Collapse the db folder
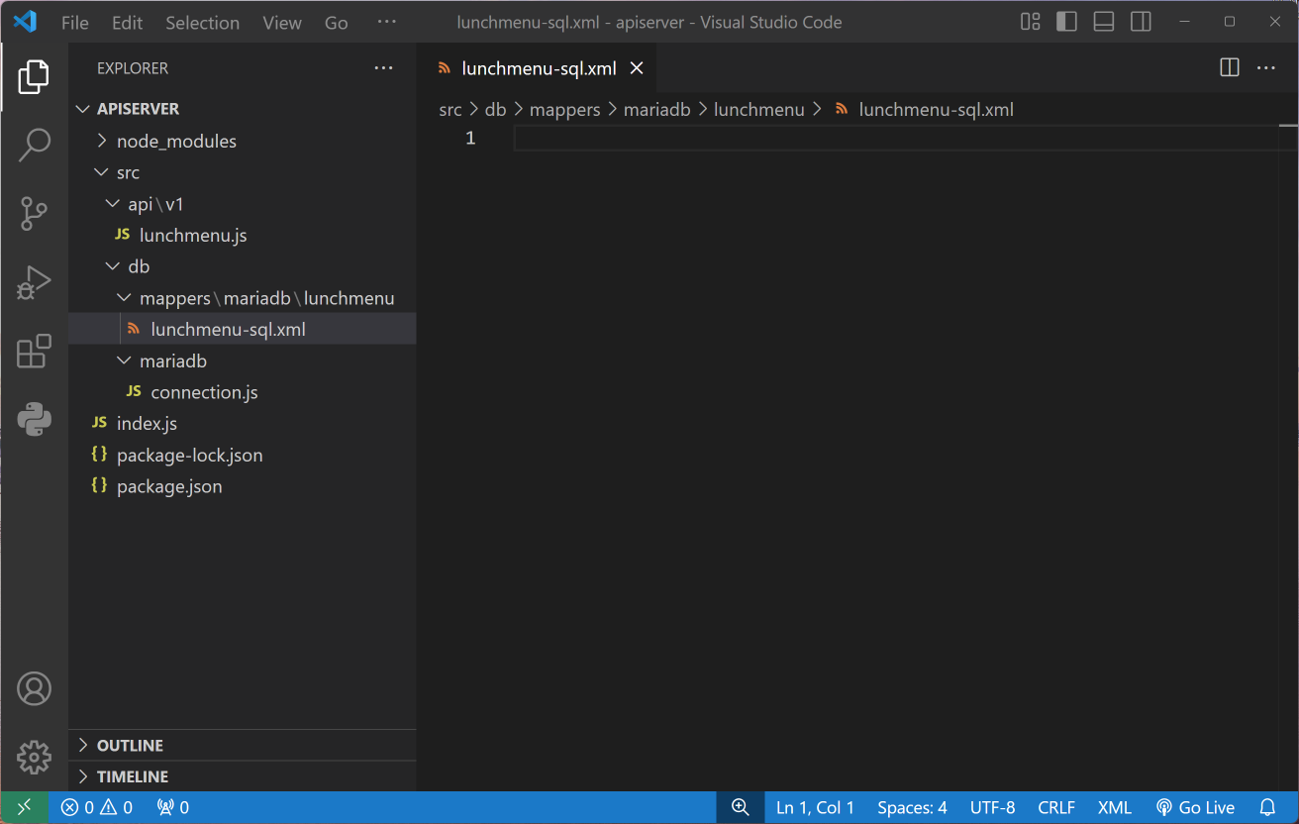This screenshot has height=824, width=1299. 243,266
